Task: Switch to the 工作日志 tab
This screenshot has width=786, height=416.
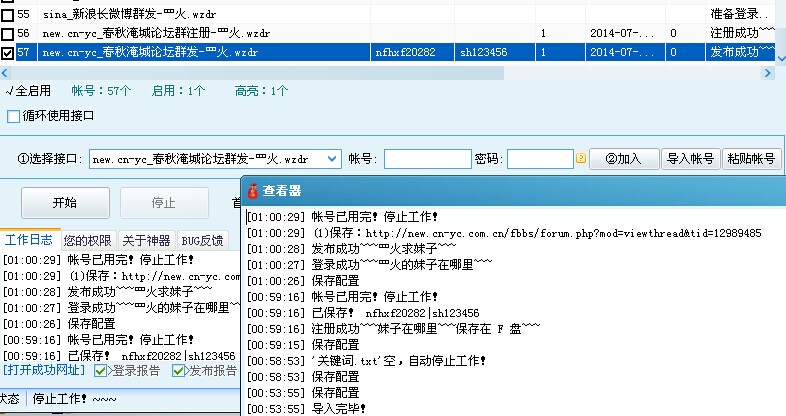Action: pos(29,240)
